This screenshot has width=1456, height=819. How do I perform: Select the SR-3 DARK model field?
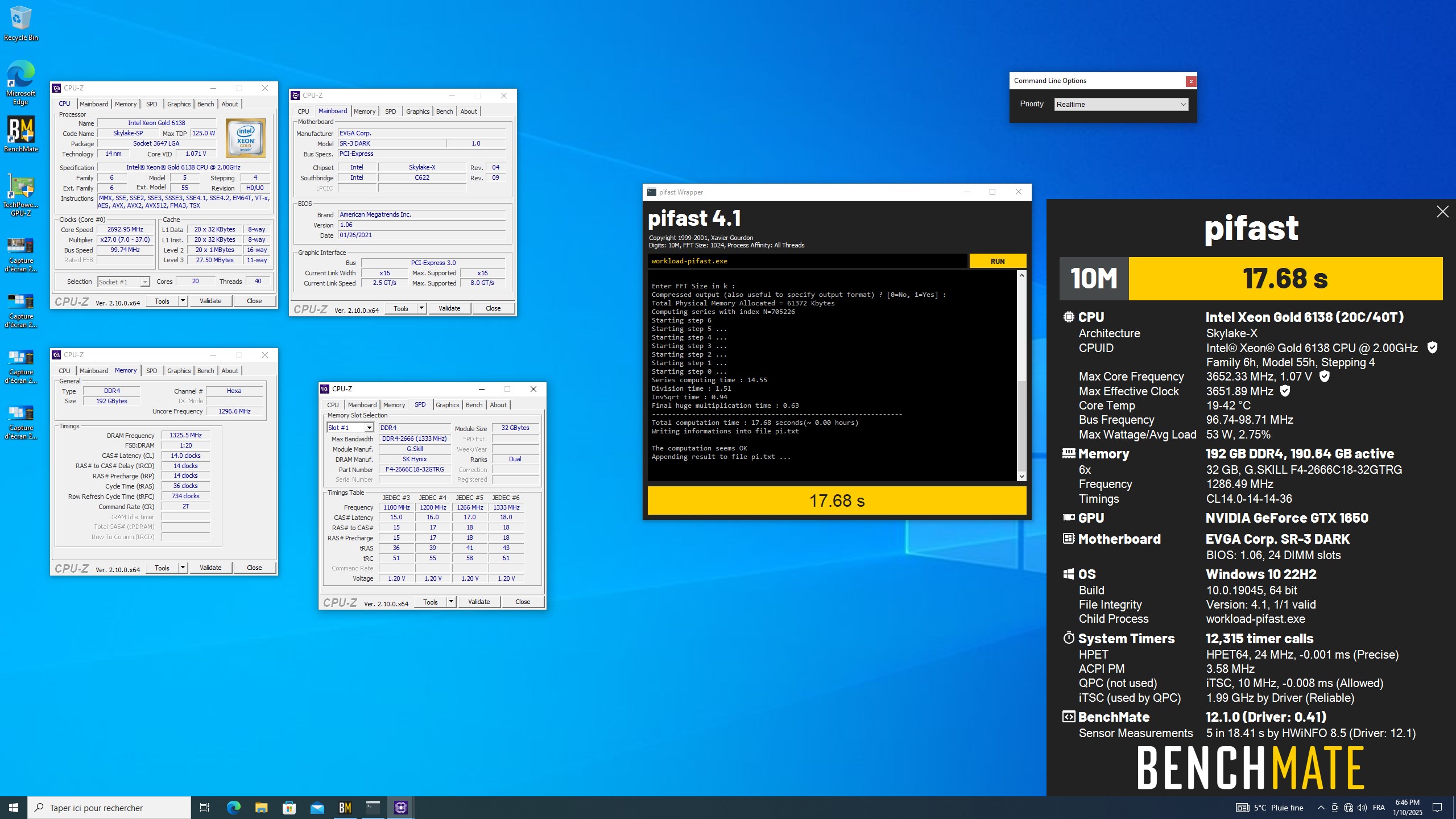coord(391,143)
